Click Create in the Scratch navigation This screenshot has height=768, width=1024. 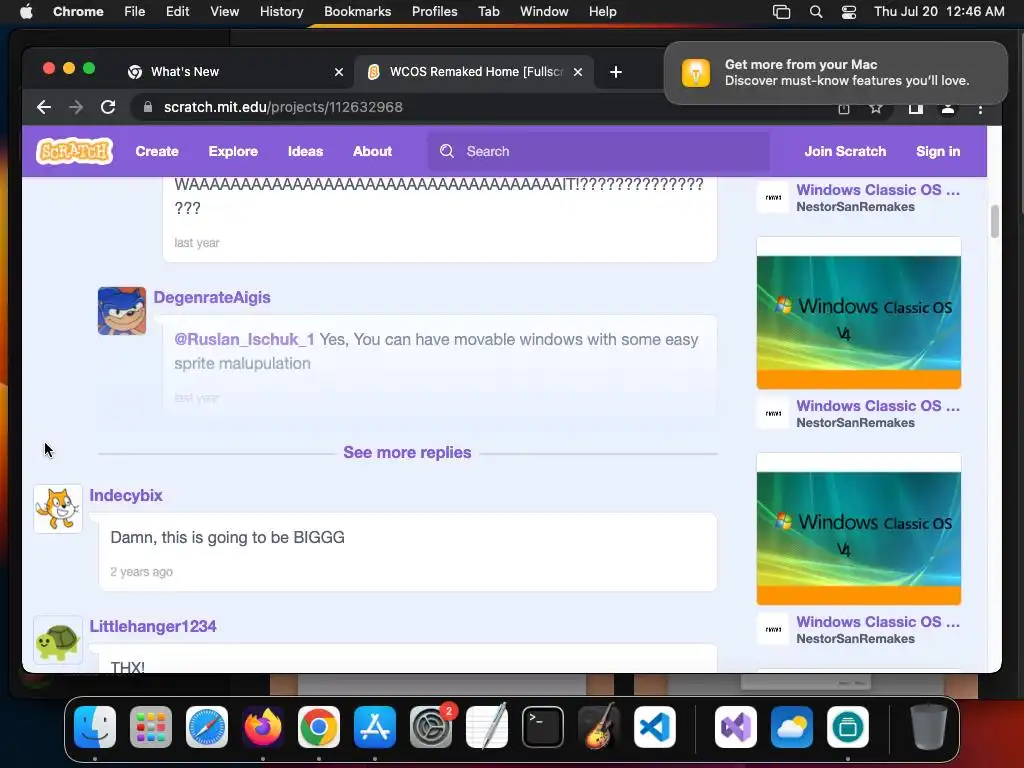pos(157,152)
